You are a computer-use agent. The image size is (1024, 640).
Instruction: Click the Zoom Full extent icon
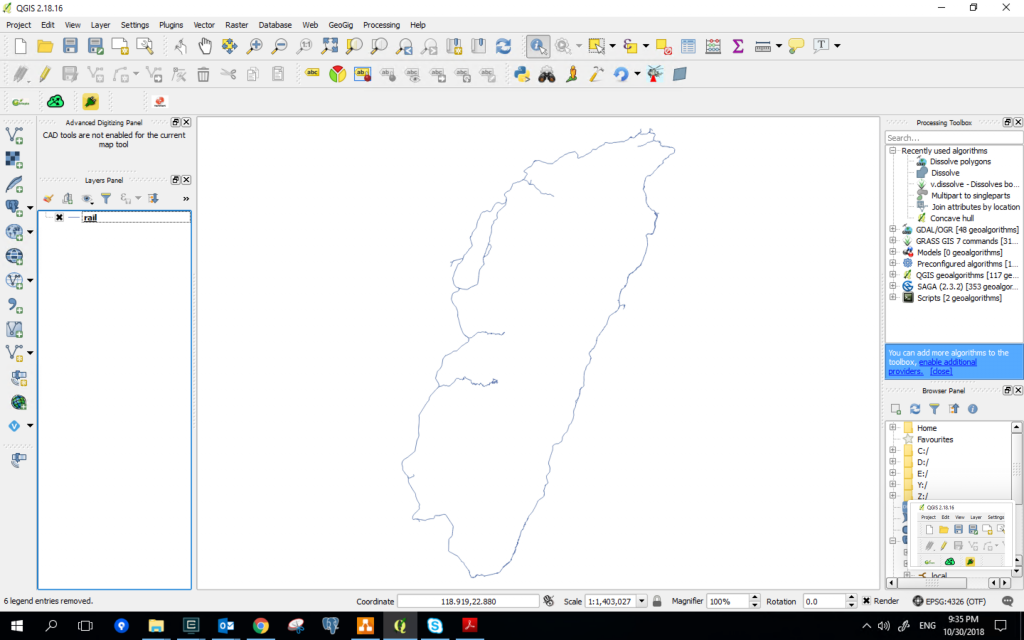point(329,46)
